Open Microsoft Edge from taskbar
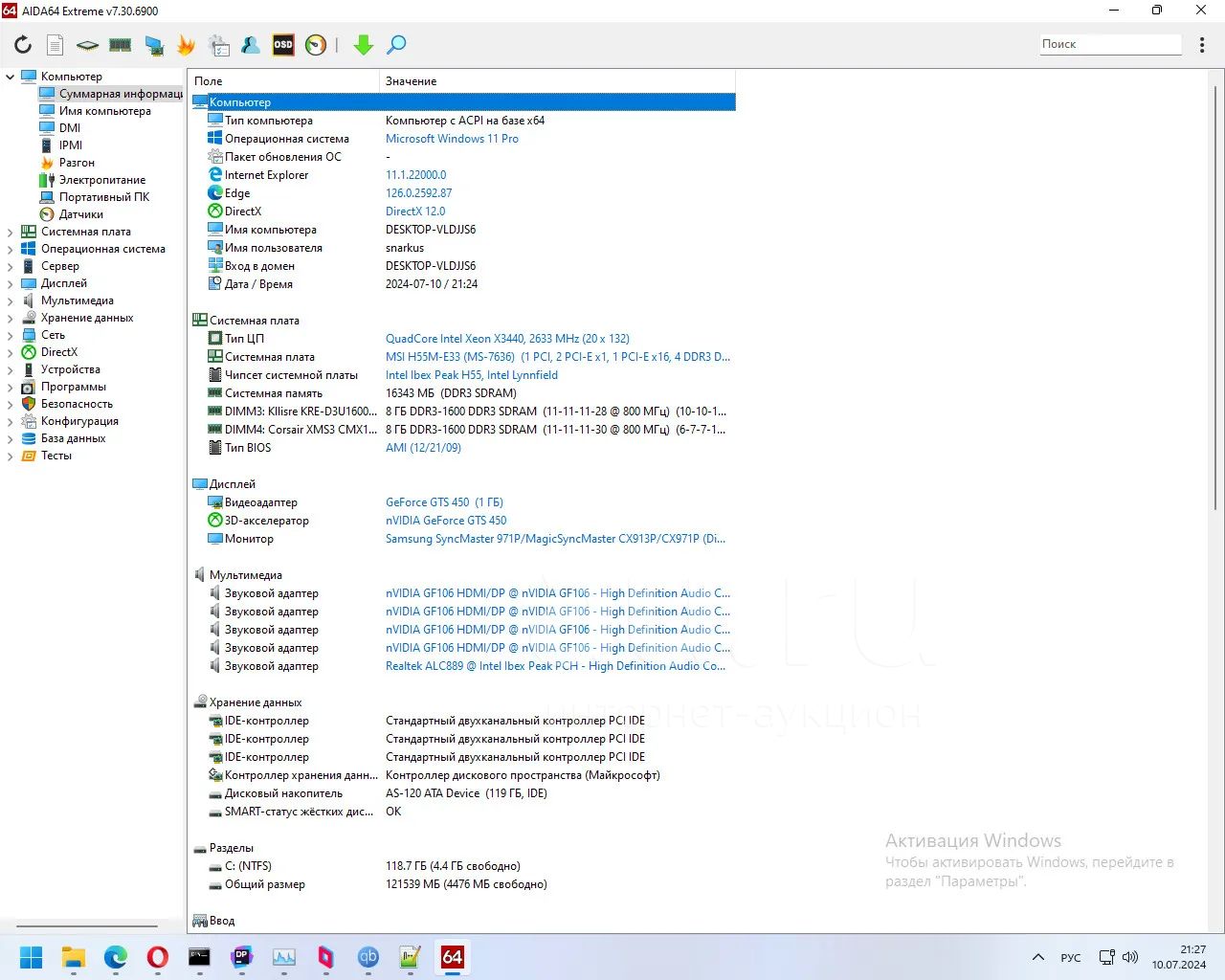This screenshot has width=1225, height=980. point(115,957)
